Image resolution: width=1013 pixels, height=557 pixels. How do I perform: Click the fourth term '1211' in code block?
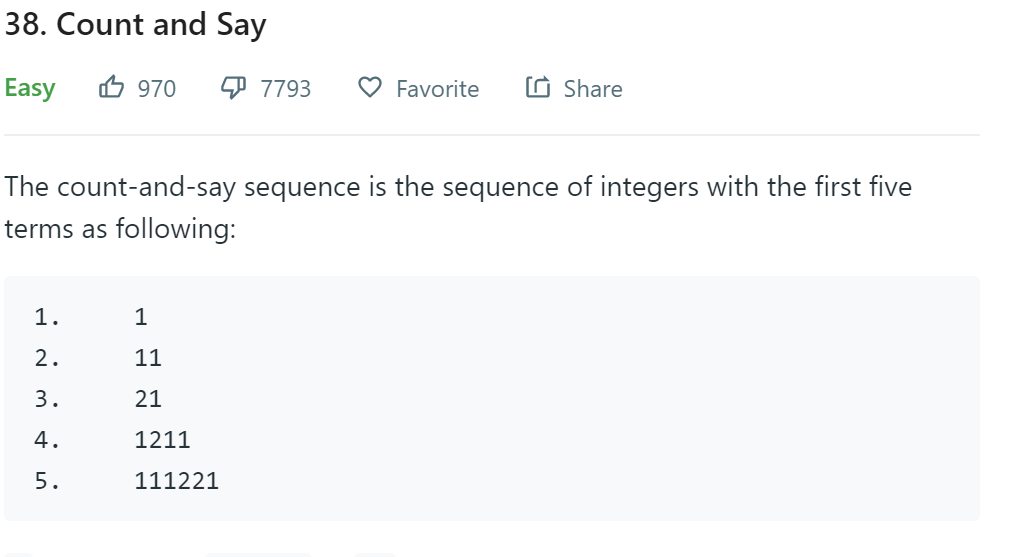pos(162,440)
